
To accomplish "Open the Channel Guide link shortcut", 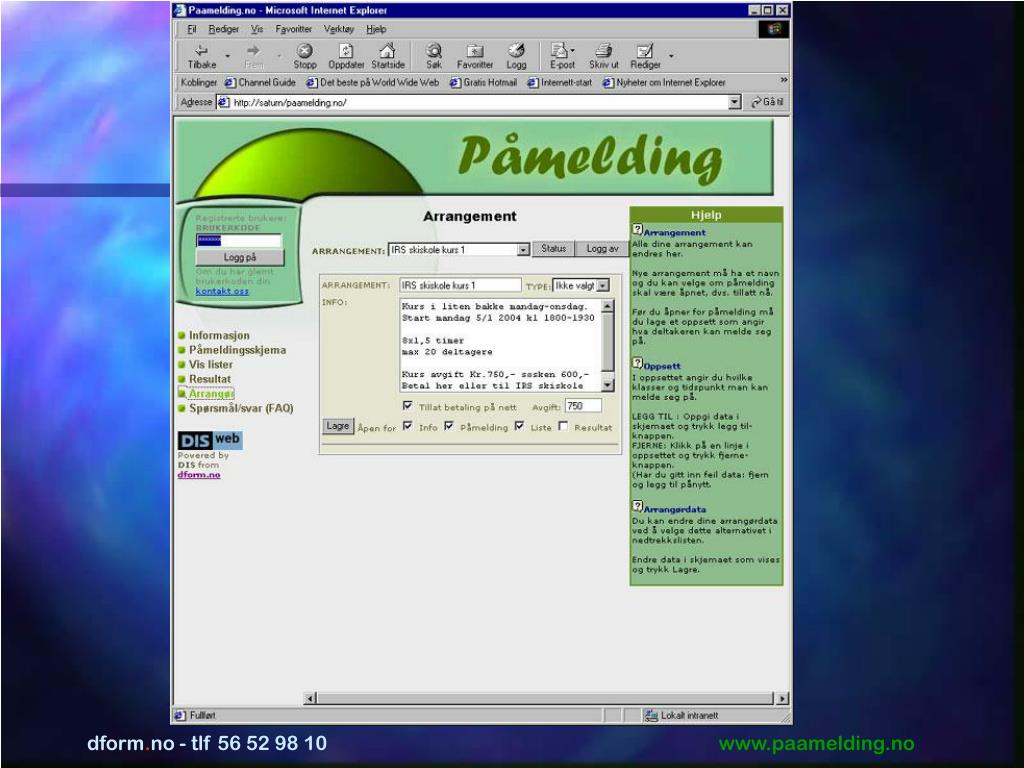I will (x=260, y=82).
